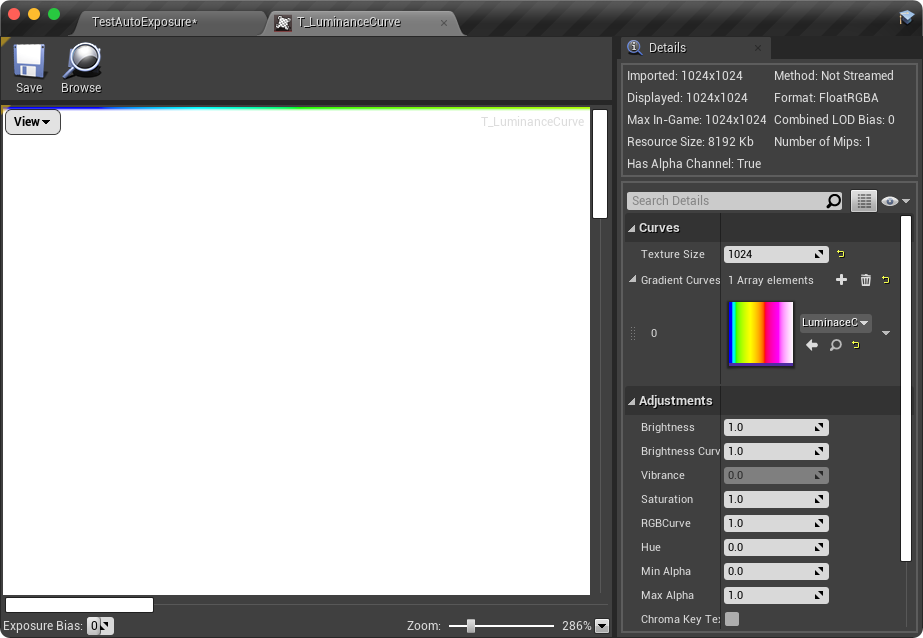The width and height of the screenshot is (923, 638).
Task: Add a new Gradient Curves array element
Action: click(841, 280)
